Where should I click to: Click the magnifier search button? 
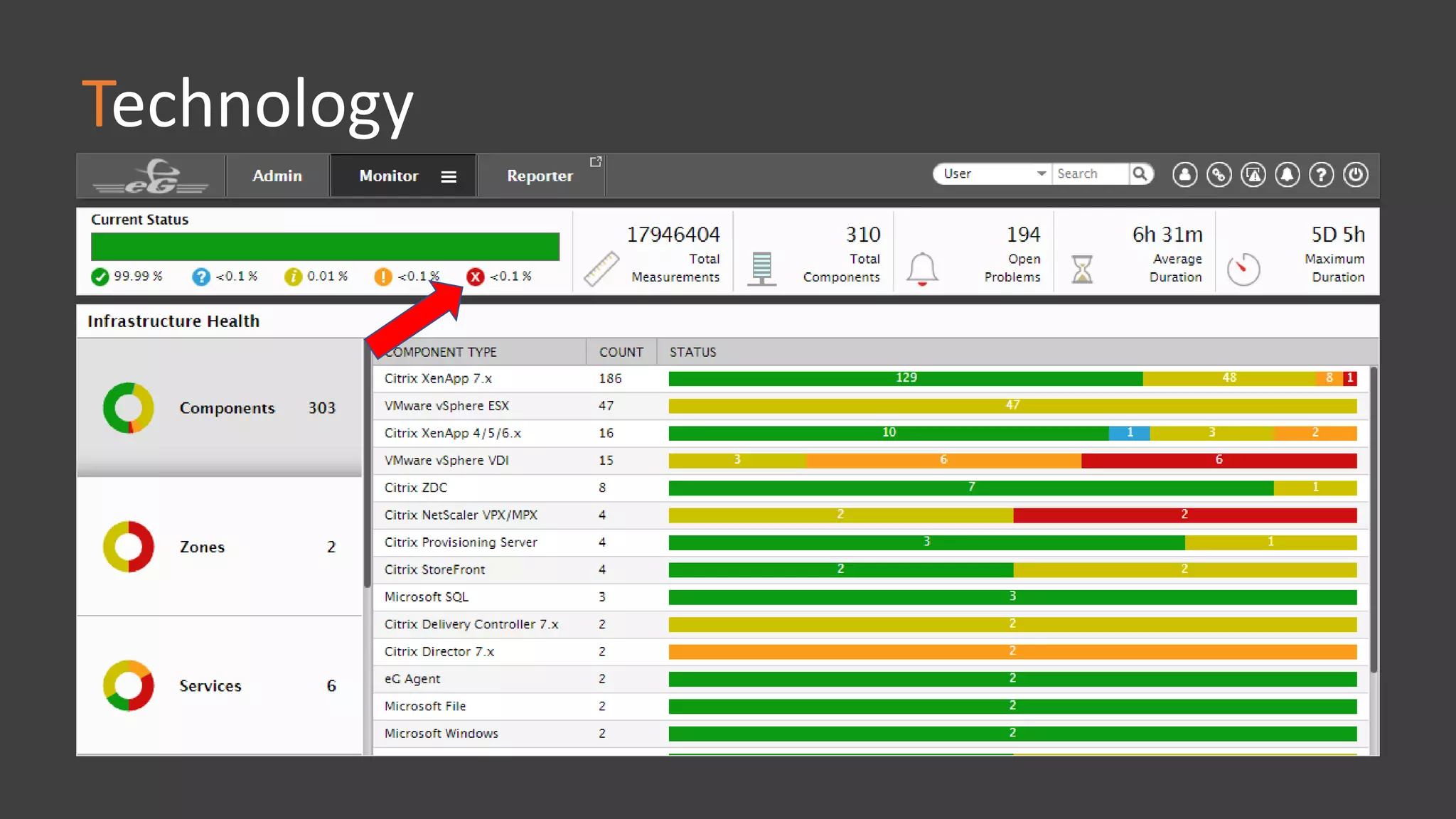point(1140,174)
